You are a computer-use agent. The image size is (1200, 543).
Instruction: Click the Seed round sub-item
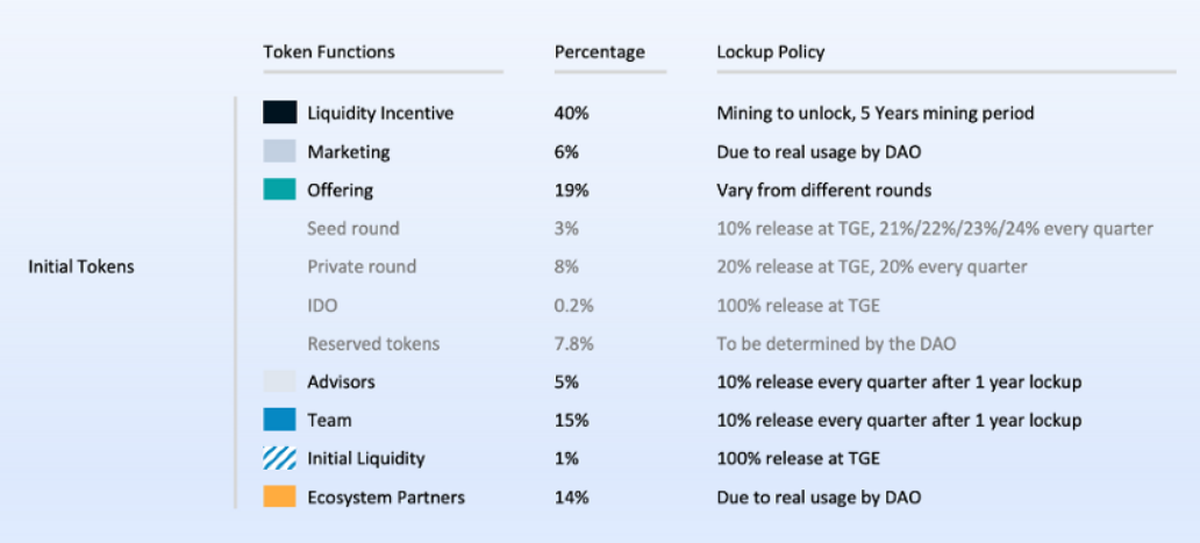click(353, 229)
